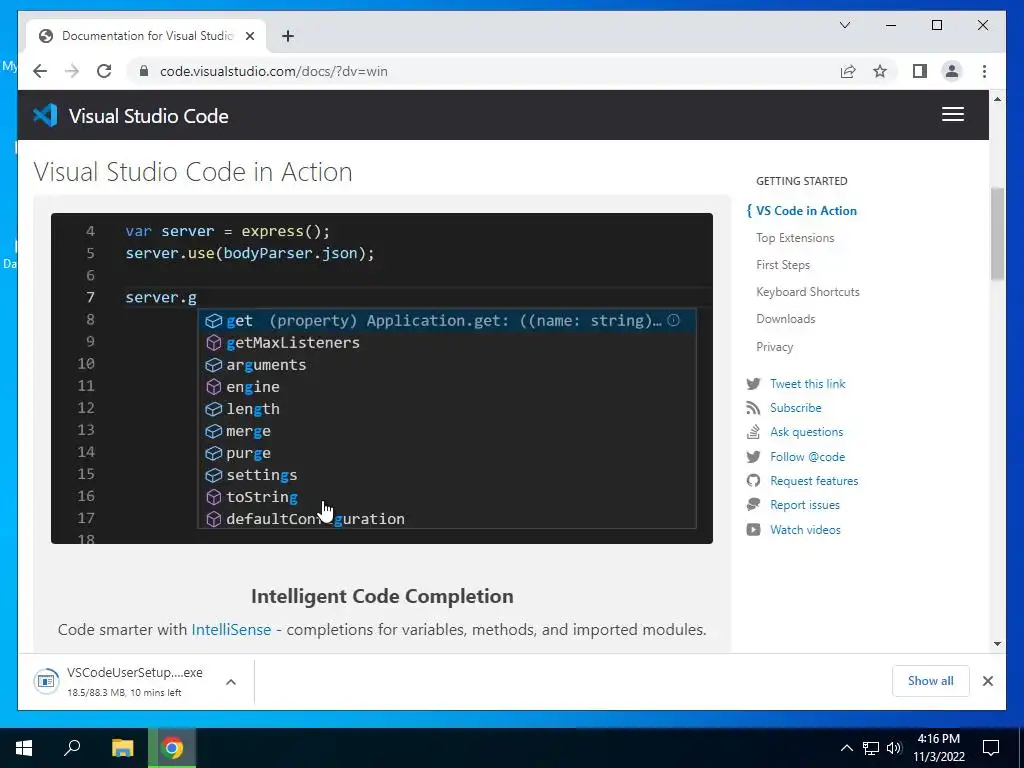Click the arguments suggestion row

pos(447,365)
